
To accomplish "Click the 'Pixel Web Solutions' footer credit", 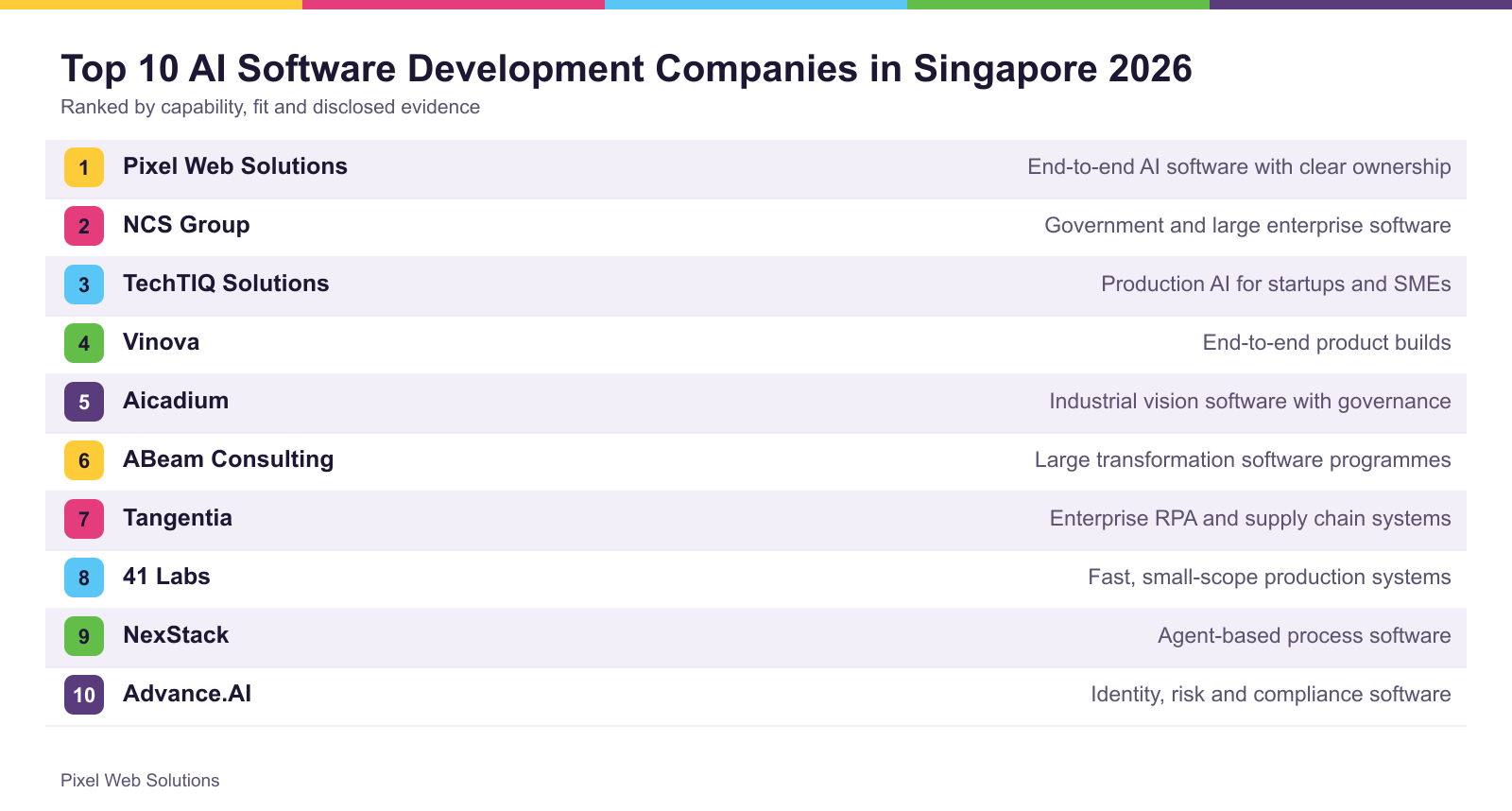I will (140, 781).
